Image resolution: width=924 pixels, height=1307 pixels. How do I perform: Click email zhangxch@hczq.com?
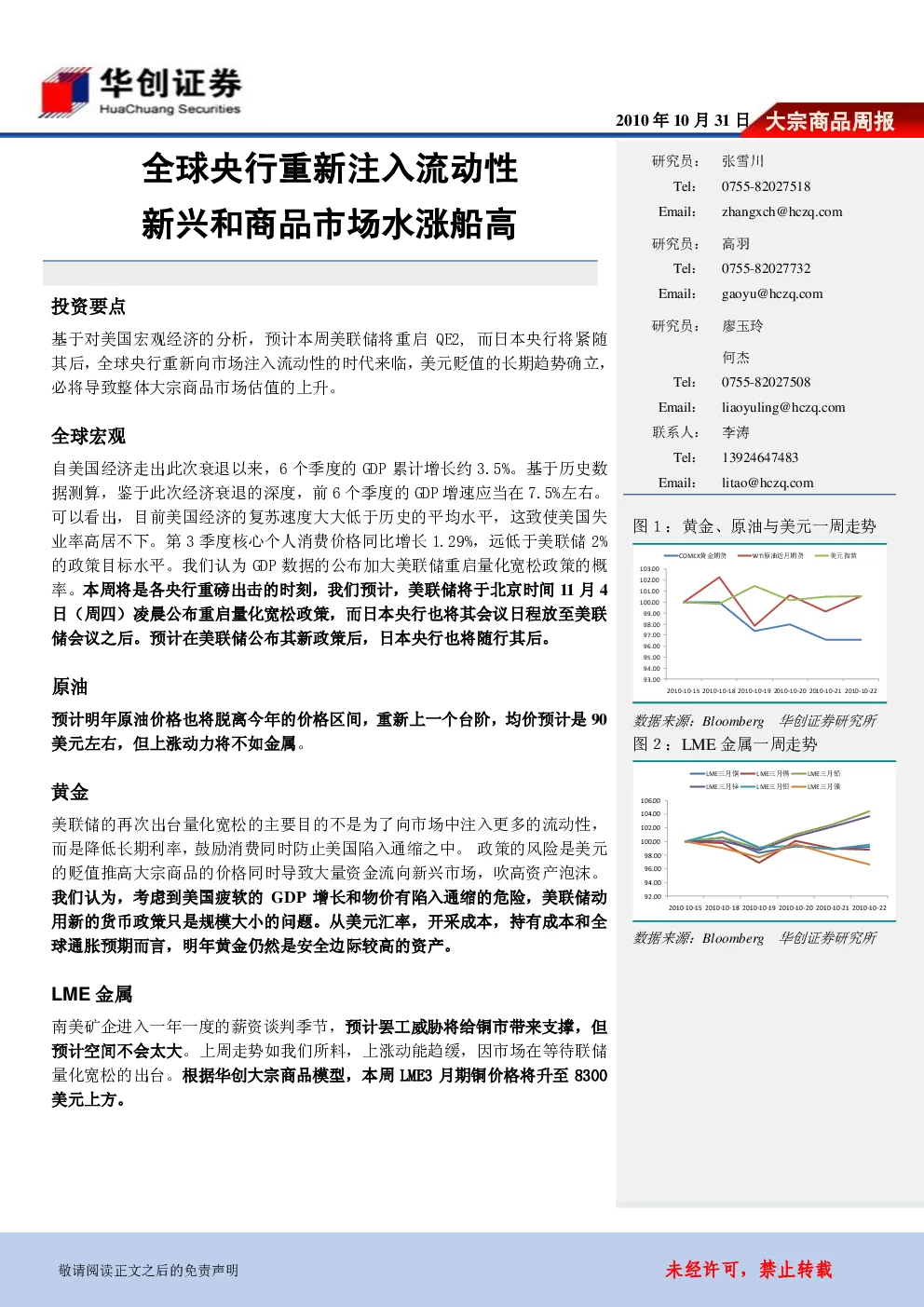pos(781,211)
